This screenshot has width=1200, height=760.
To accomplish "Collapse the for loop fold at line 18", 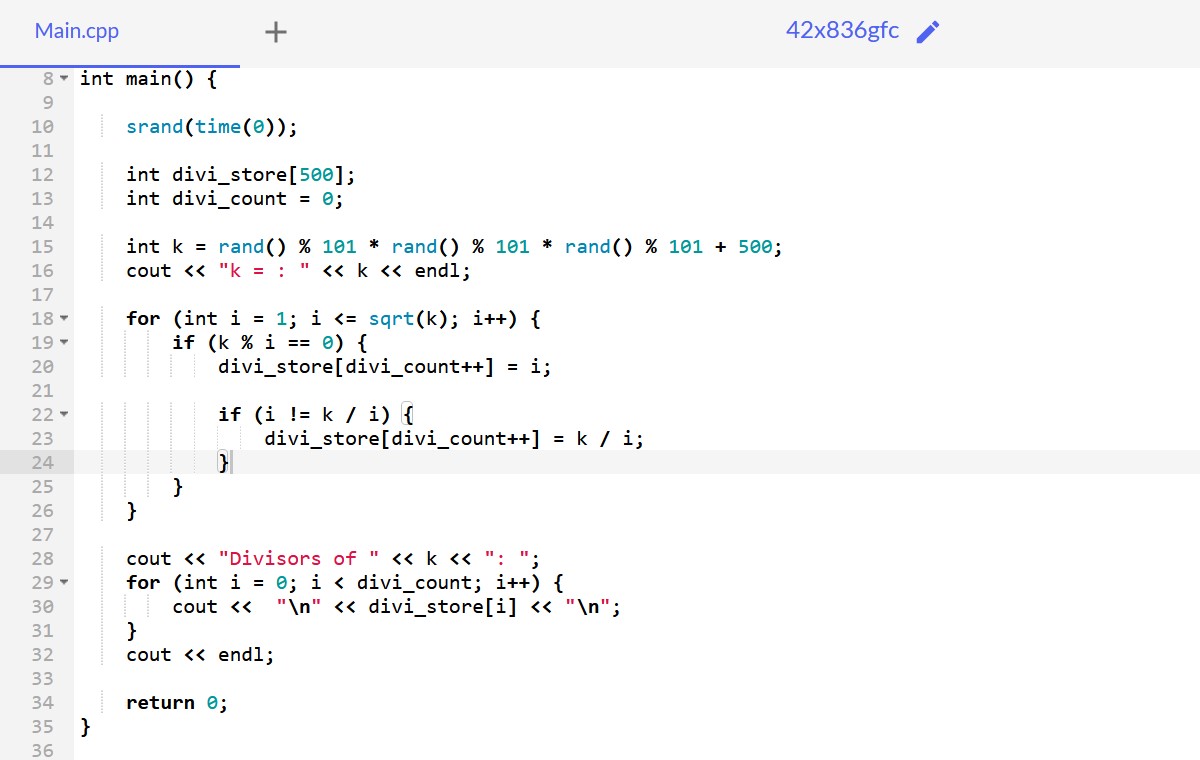I will tap(65, 319).
